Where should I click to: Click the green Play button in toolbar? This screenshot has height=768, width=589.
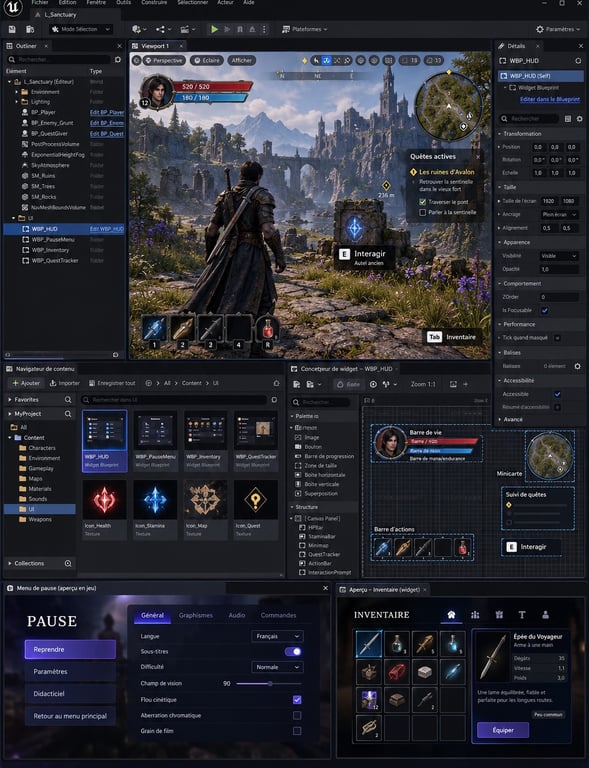point(214,29)
